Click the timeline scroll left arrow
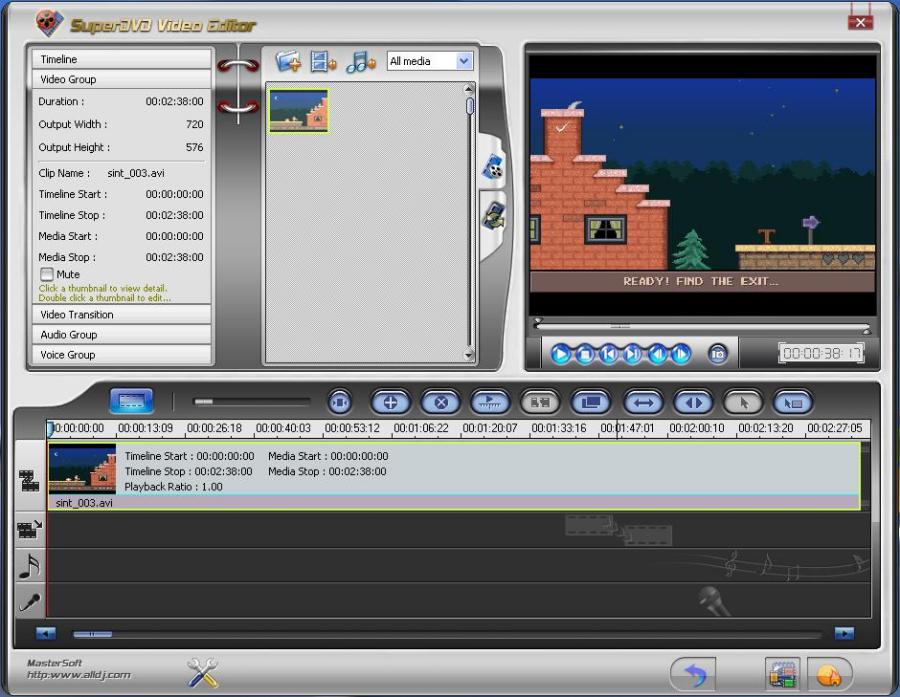The width and height of the screenshot is (900, 697). coord(46,633)
